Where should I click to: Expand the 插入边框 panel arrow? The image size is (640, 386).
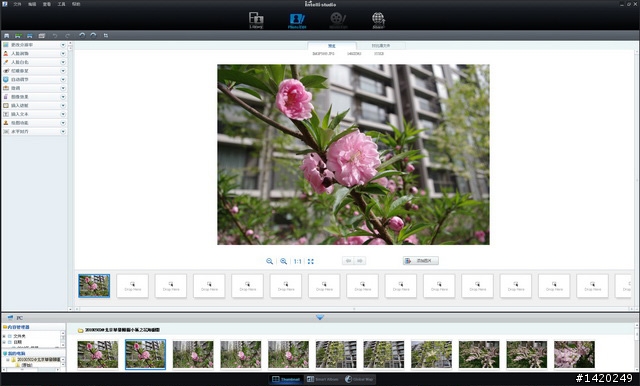point(63,106)
